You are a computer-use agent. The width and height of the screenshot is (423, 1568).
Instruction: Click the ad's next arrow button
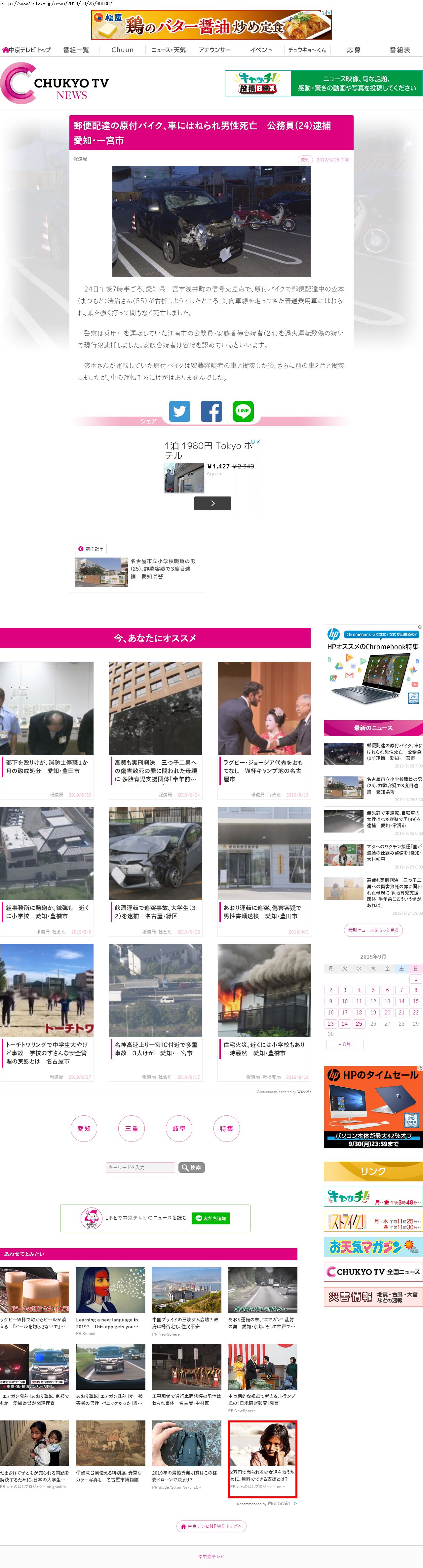coord(212,503)
